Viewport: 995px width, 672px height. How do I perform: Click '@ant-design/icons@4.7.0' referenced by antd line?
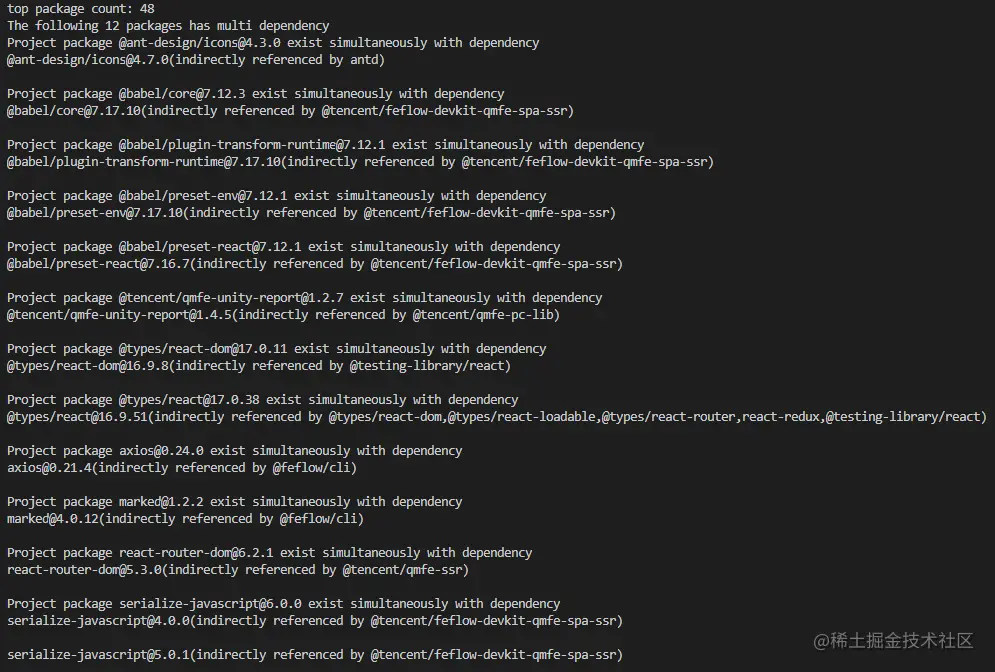(195, 60)
